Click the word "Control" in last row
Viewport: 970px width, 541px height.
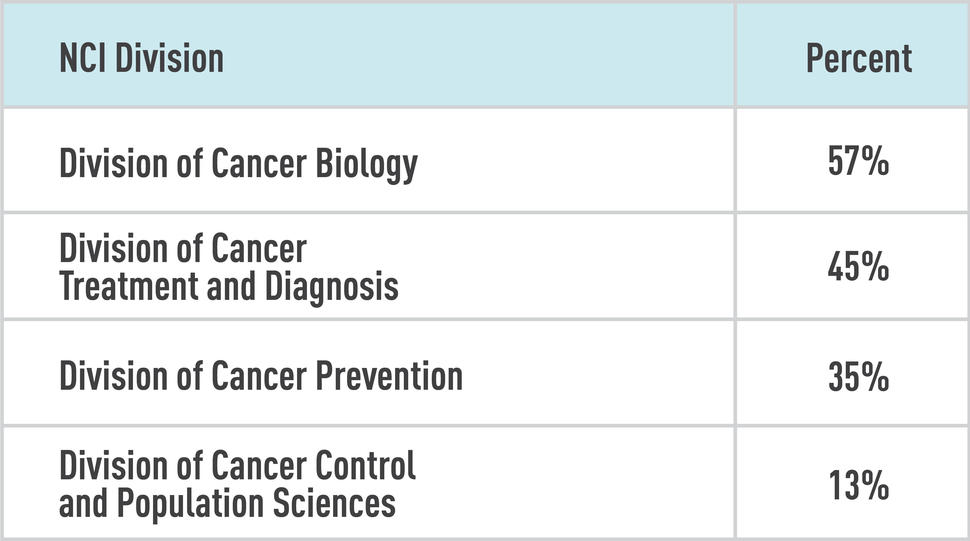coord(365,466)
